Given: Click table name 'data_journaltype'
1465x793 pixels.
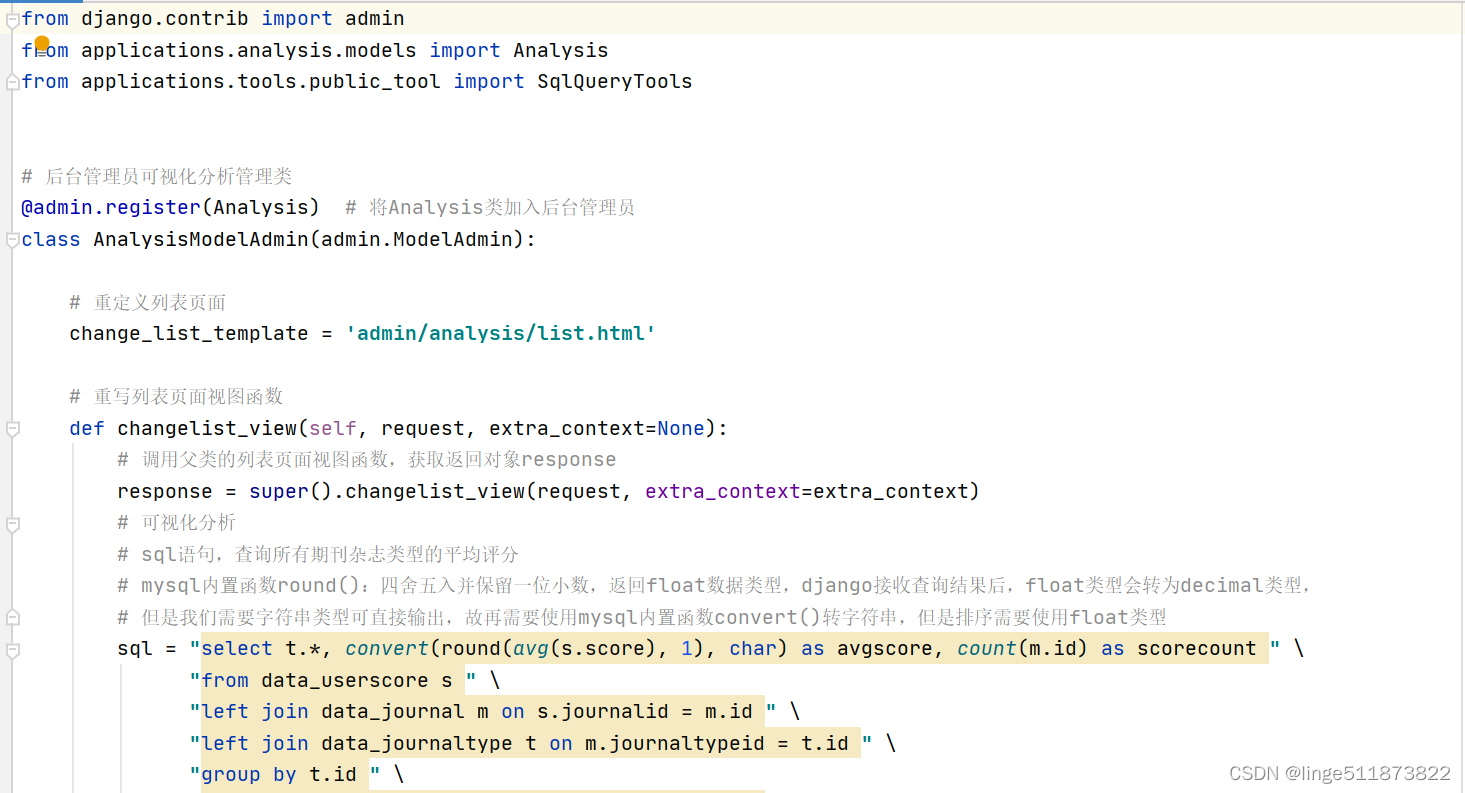Looking at the screenshot, I should [417, 743].
